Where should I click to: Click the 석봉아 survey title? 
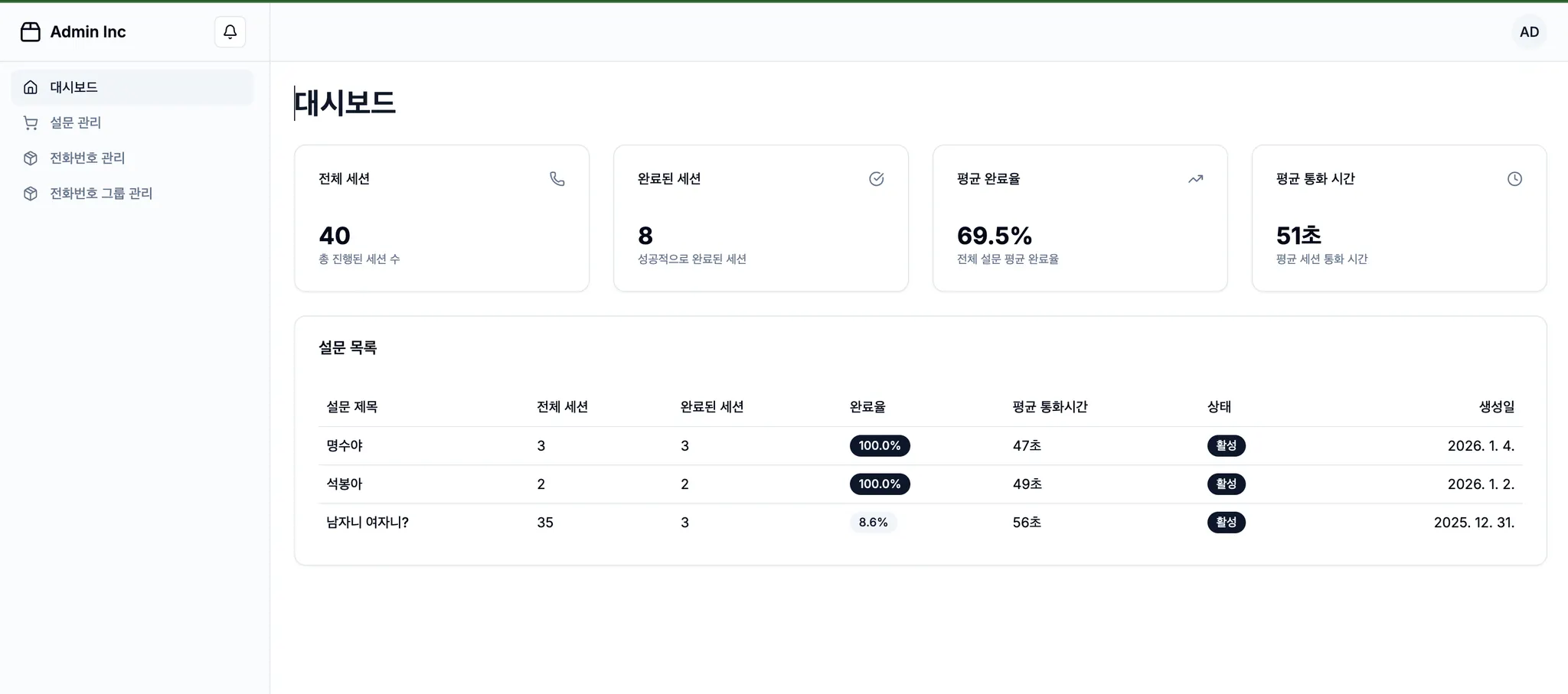coord(345,484)
